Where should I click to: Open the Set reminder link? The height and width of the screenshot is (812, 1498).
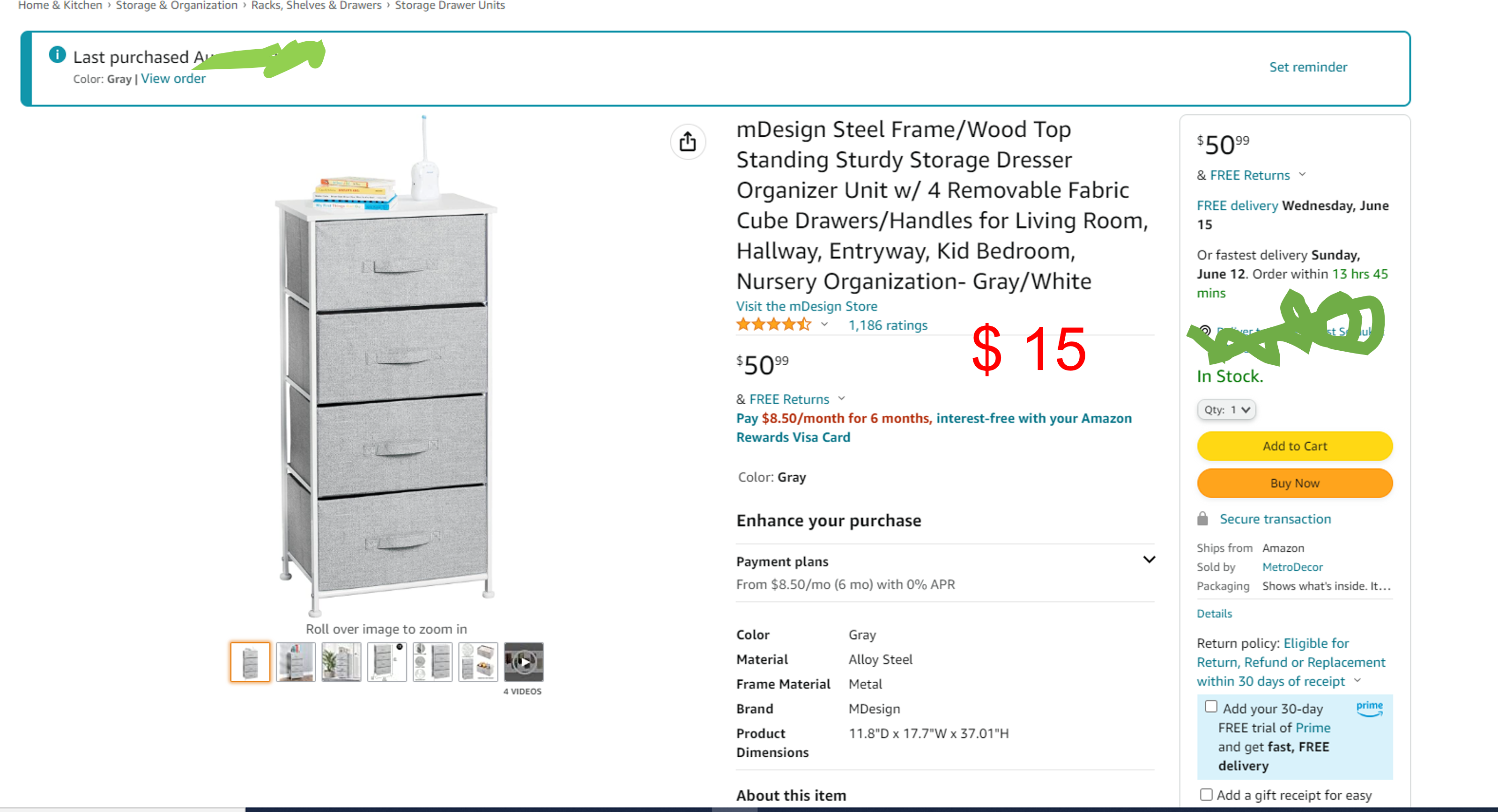click(1308, 67)
